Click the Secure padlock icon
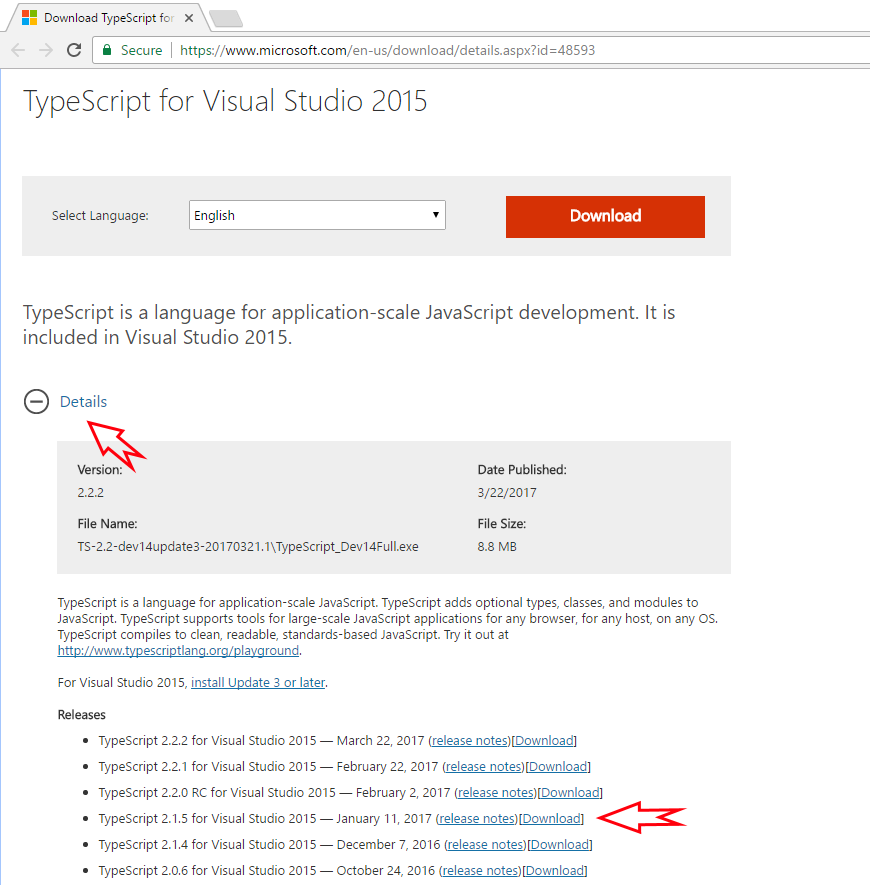The width and height of the screenshot is (870, 885). tap(106, 50)
